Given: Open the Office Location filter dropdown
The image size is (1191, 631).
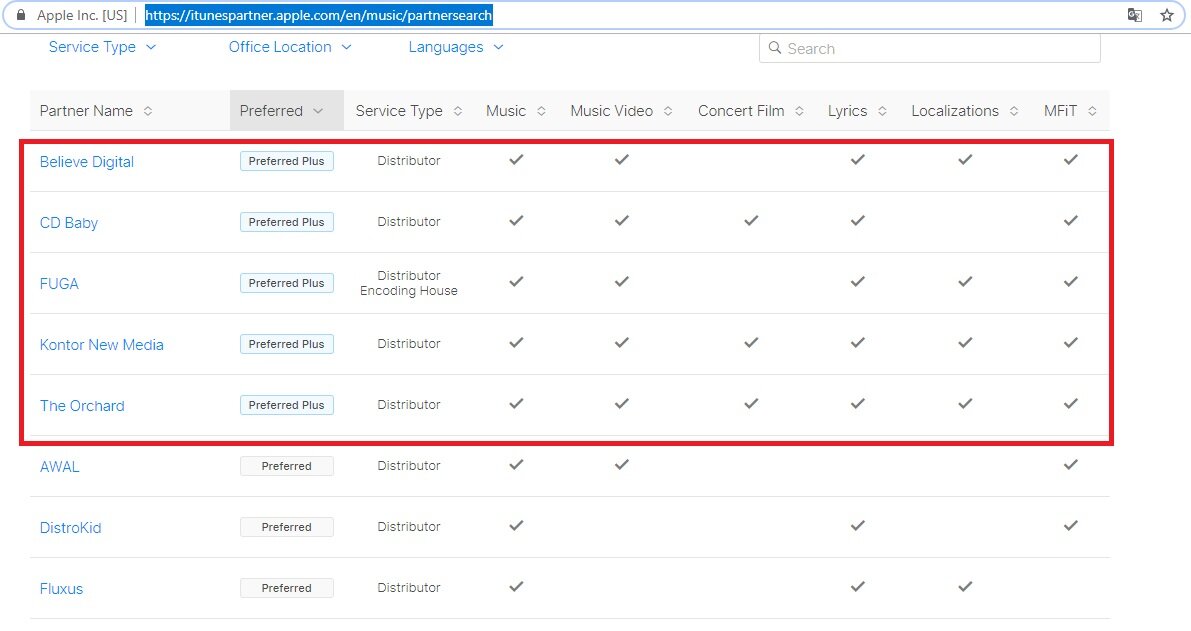Looking at the screenshot, I should point(290,47).
